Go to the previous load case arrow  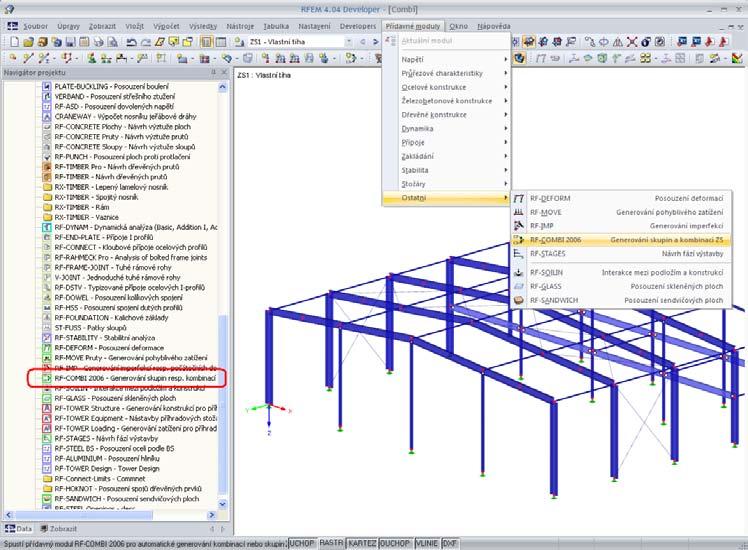coord(363,42)
